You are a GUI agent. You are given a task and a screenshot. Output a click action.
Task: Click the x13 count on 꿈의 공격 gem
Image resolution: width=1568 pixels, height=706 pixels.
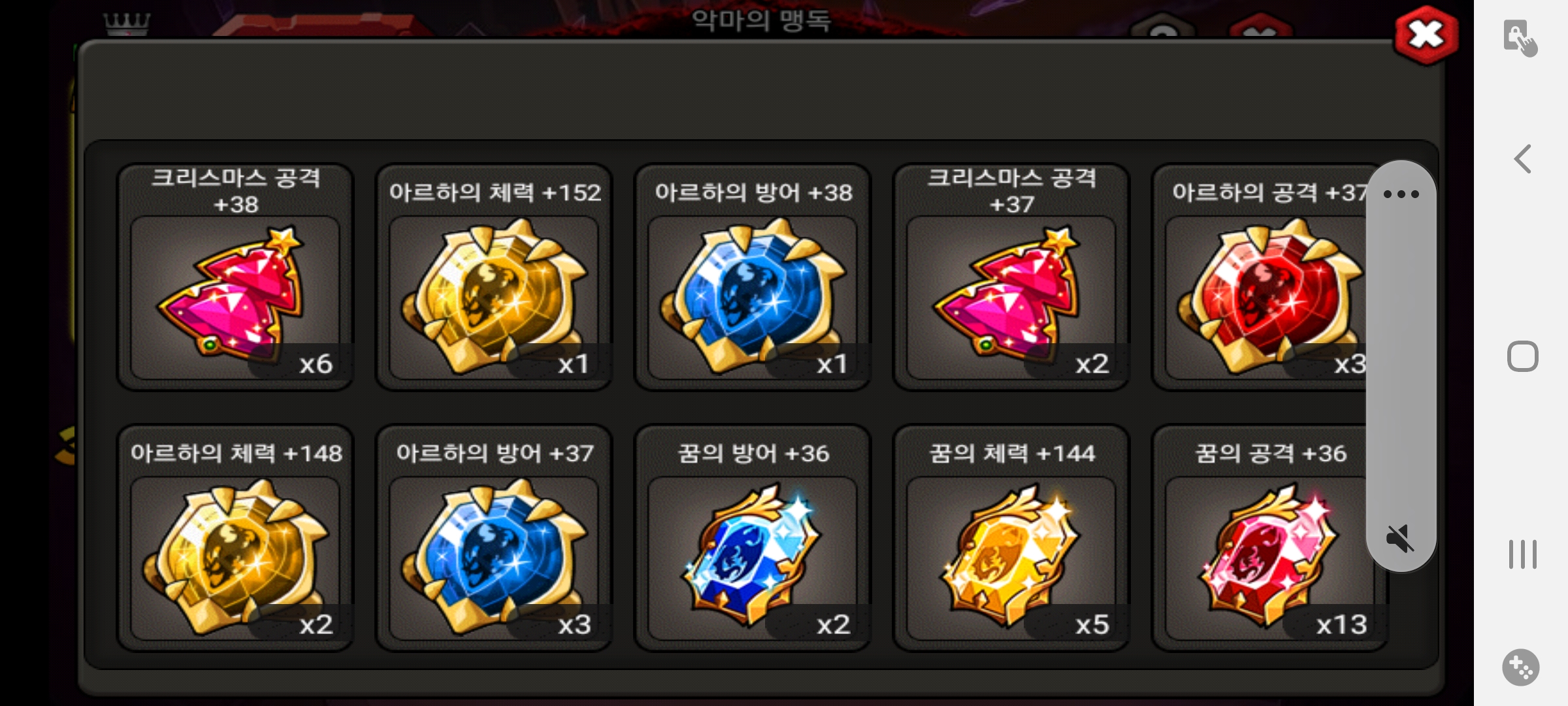click(x=1341, y=625)
